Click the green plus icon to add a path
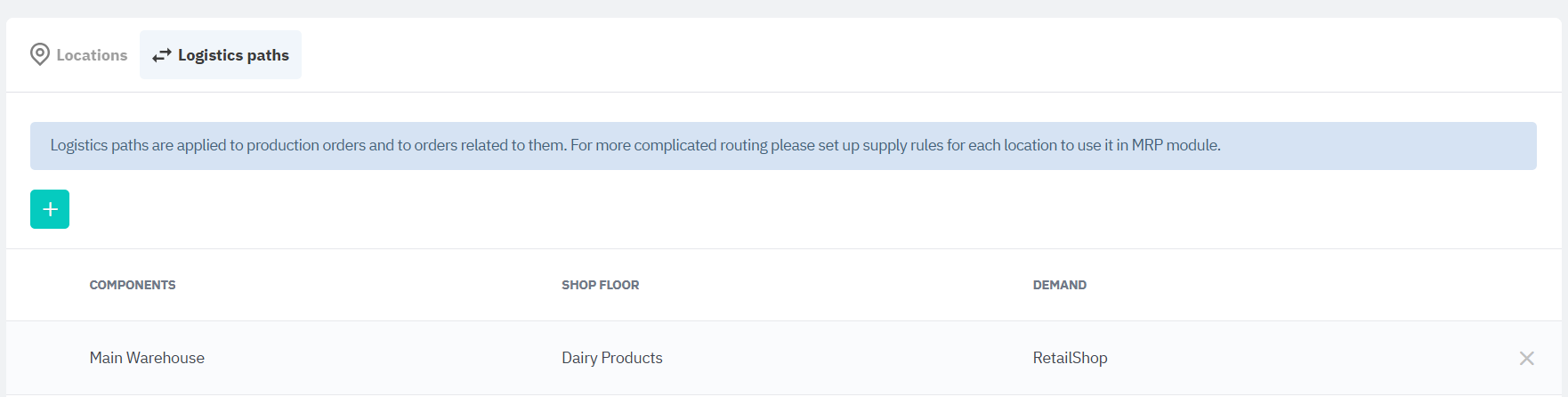The width and height of the screenshot is (1568, 397). [x=50, y=209]
